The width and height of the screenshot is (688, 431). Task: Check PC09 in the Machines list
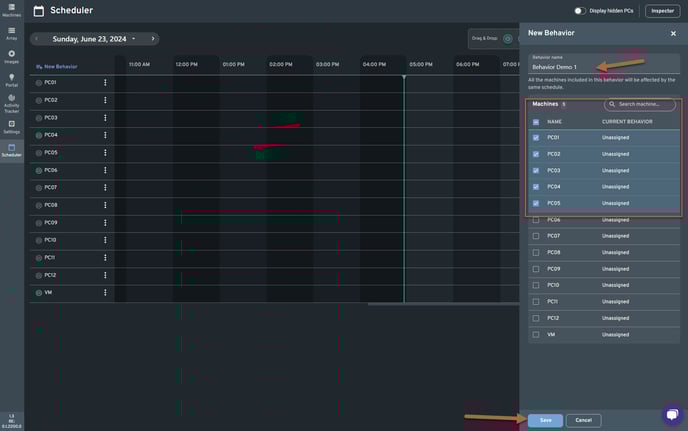pos(536,269)
